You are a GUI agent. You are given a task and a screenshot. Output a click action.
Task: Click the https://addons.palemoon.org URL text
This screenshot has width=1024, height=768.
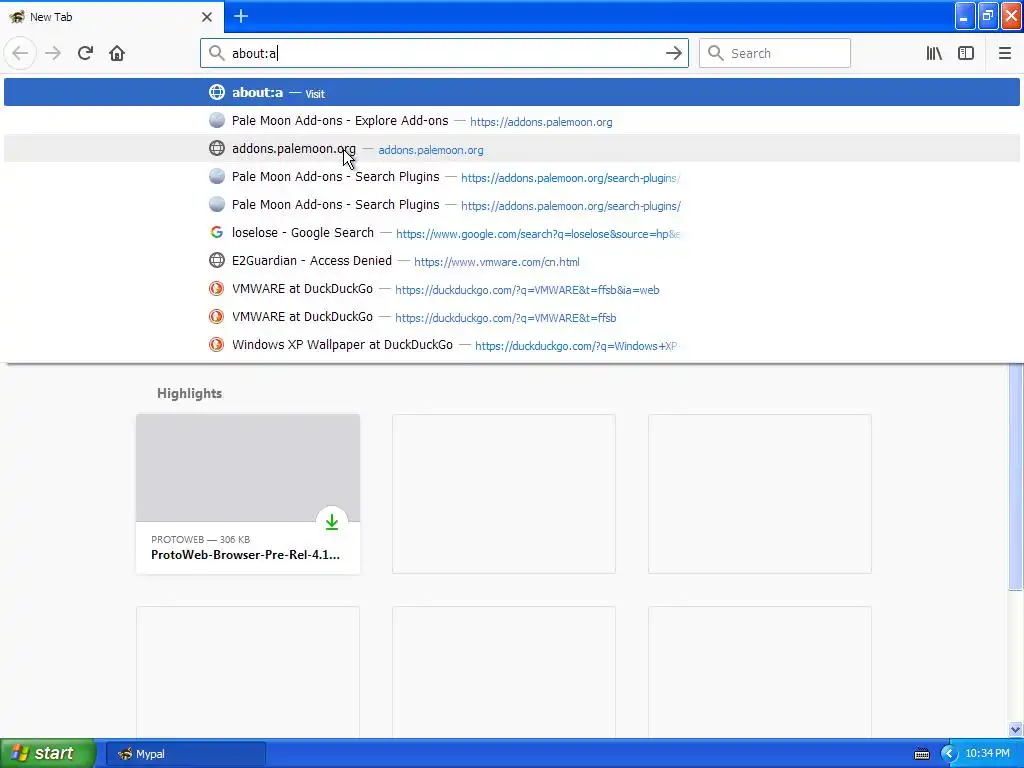pos(541,122)
